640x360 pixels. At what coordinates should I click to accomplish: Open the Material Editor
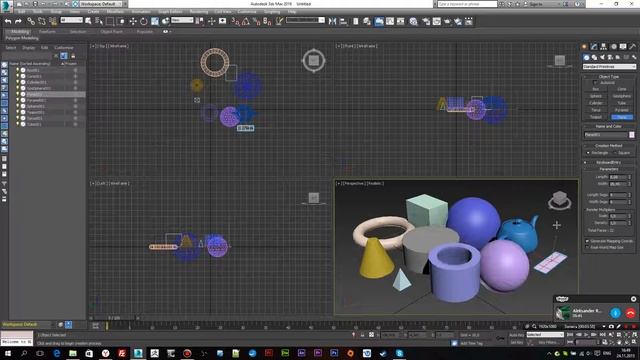coord(413,21)
